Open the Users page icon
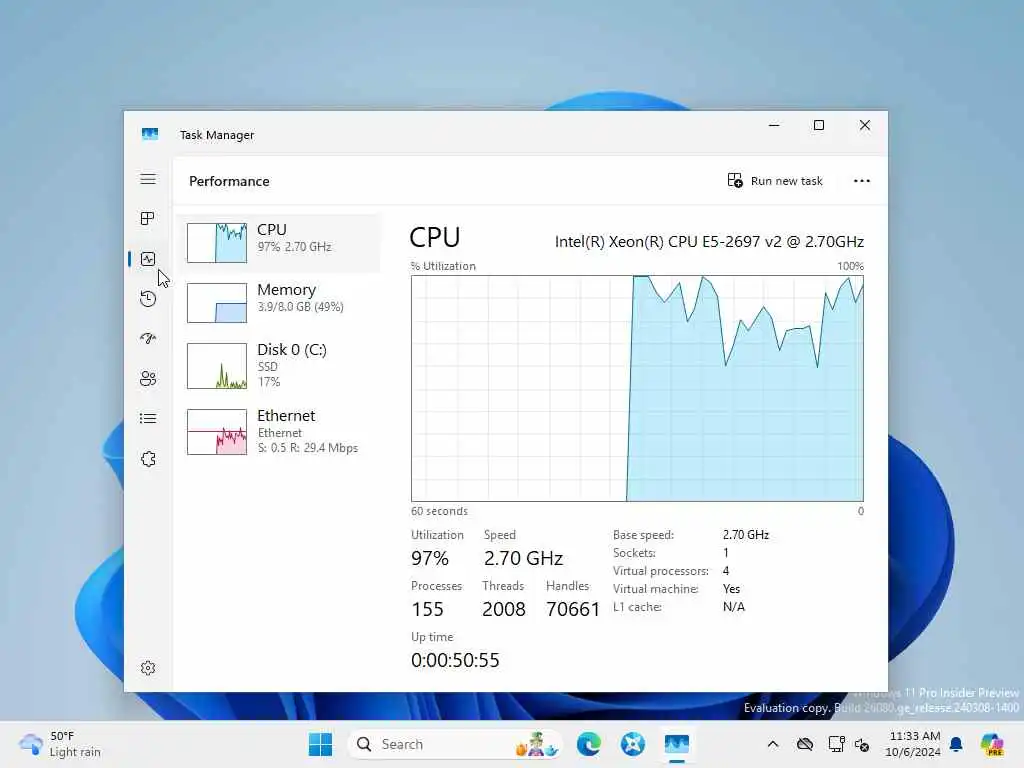Image resolution: width=1024 pixels, height=768 pixels. (148, 379)
